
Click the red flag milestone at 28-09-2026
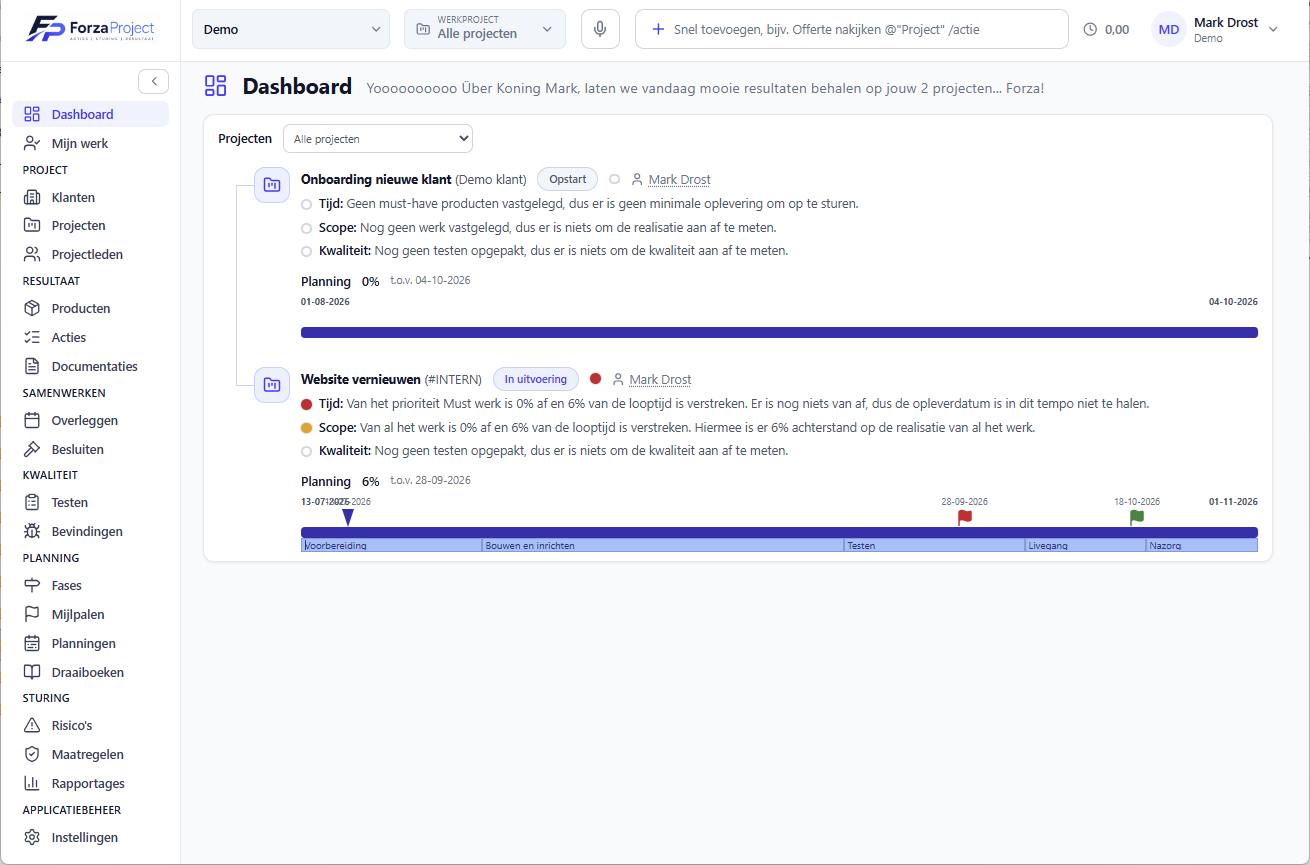point(964,517)
